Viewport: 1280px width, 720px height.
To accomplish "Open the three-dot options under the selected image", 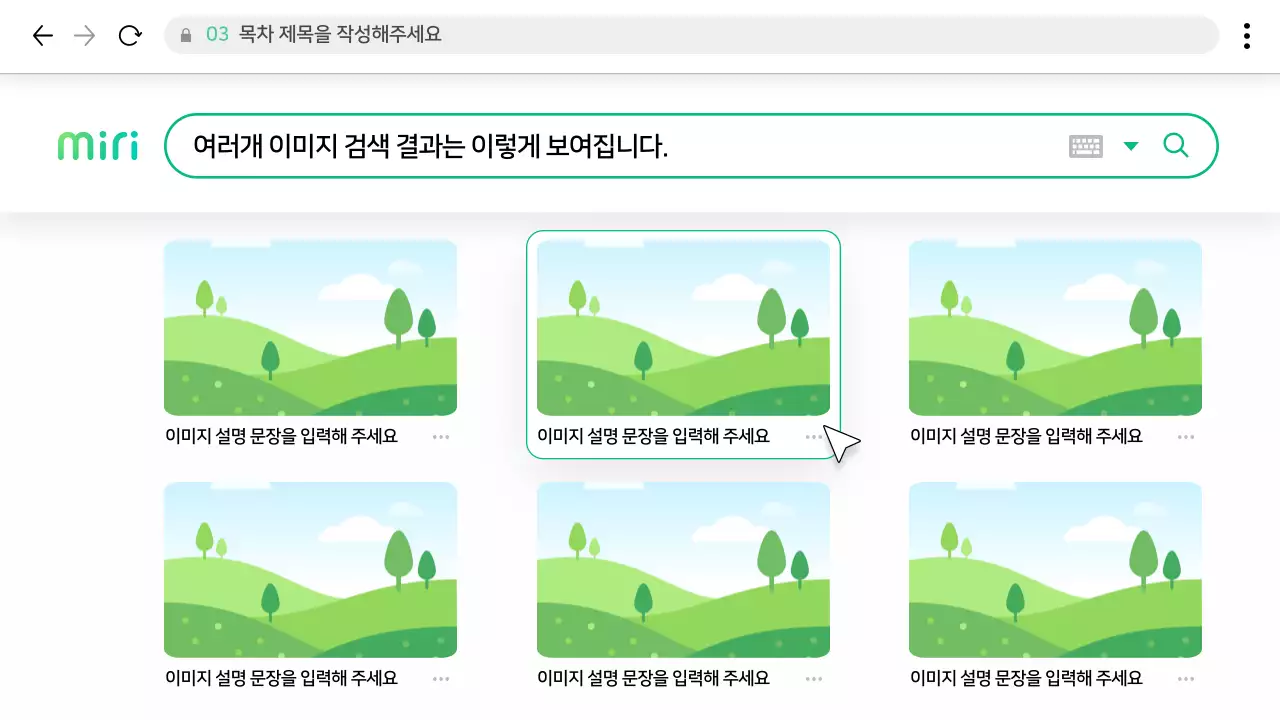I will point(814,437).
